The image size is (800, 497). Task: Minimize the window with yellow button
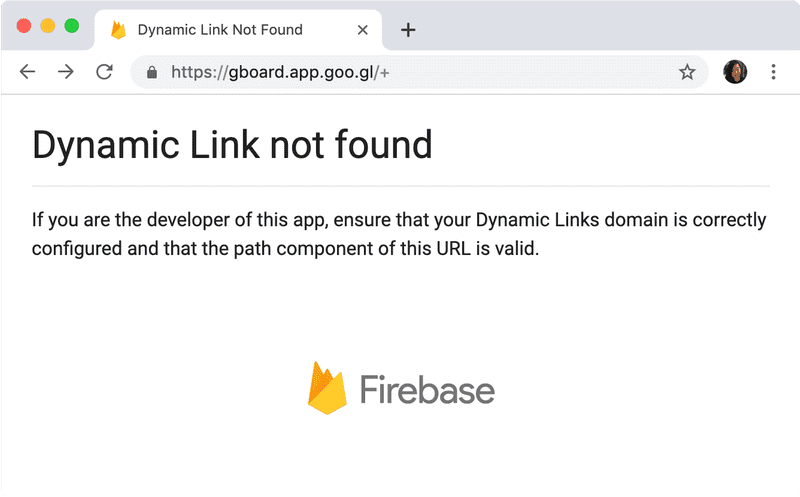pos(48,26)
